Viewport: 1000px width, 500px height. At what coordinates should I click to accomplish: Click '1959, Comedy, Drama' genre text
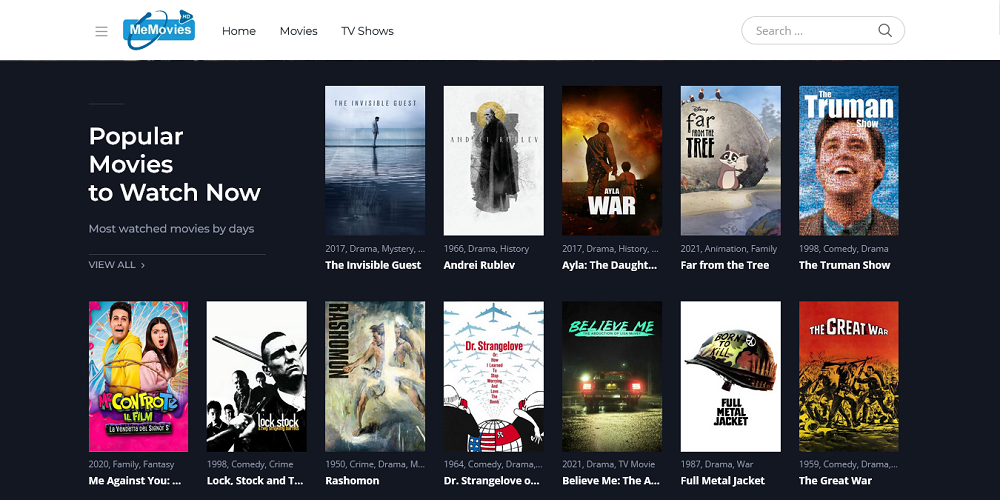(x=848, y=464)
